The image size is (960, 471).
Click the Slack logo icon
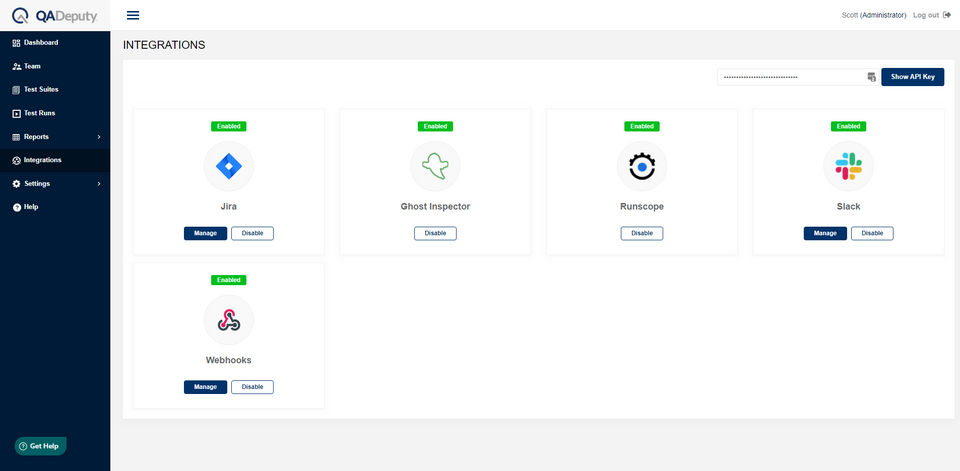[849, 166]
